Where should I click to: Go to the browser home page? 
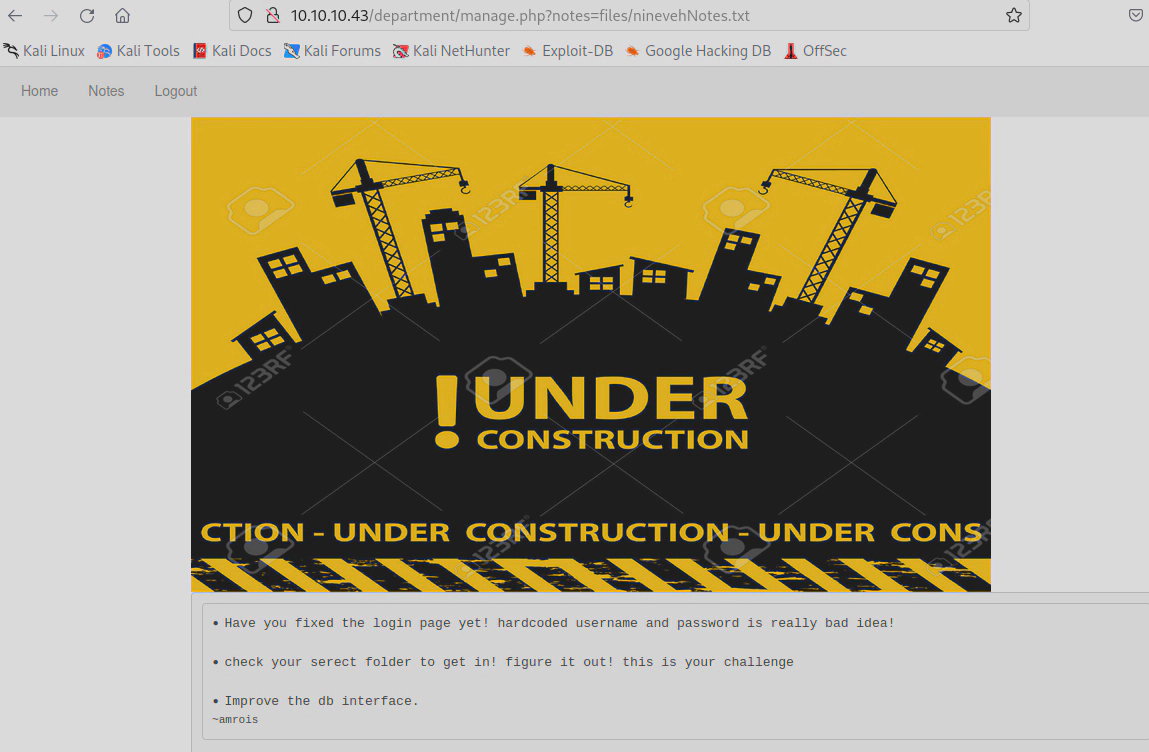pyautogui.click(x=122, y=16)
